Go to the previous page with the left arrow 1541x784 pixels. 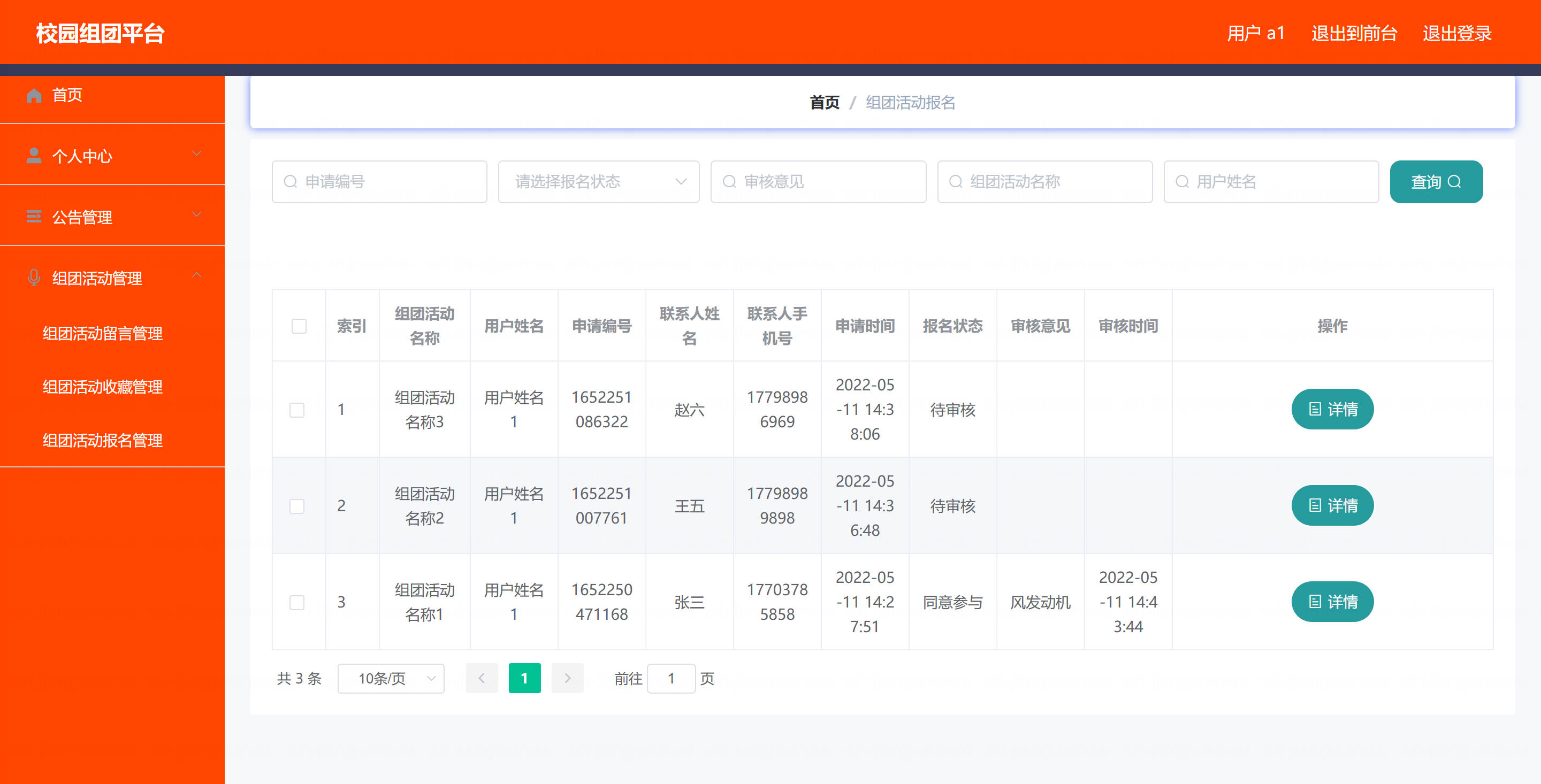482,678
